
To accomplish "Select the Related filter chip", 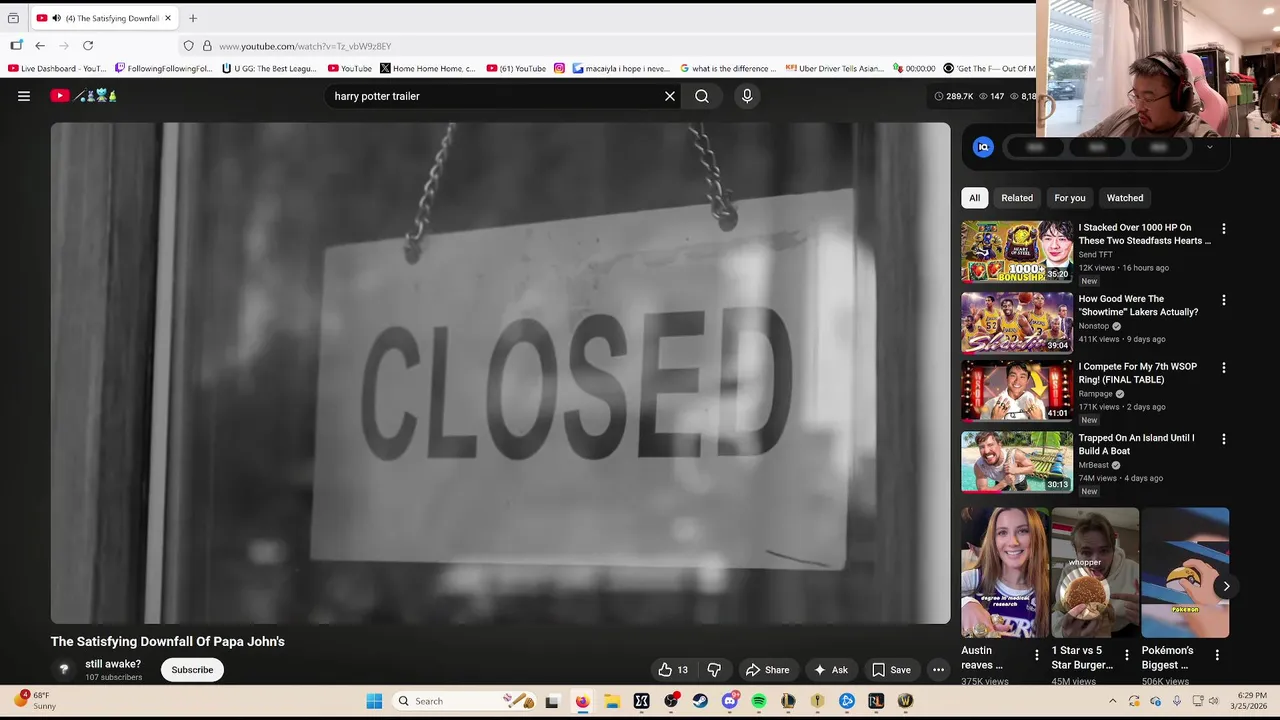I will tap(1017, 198).
